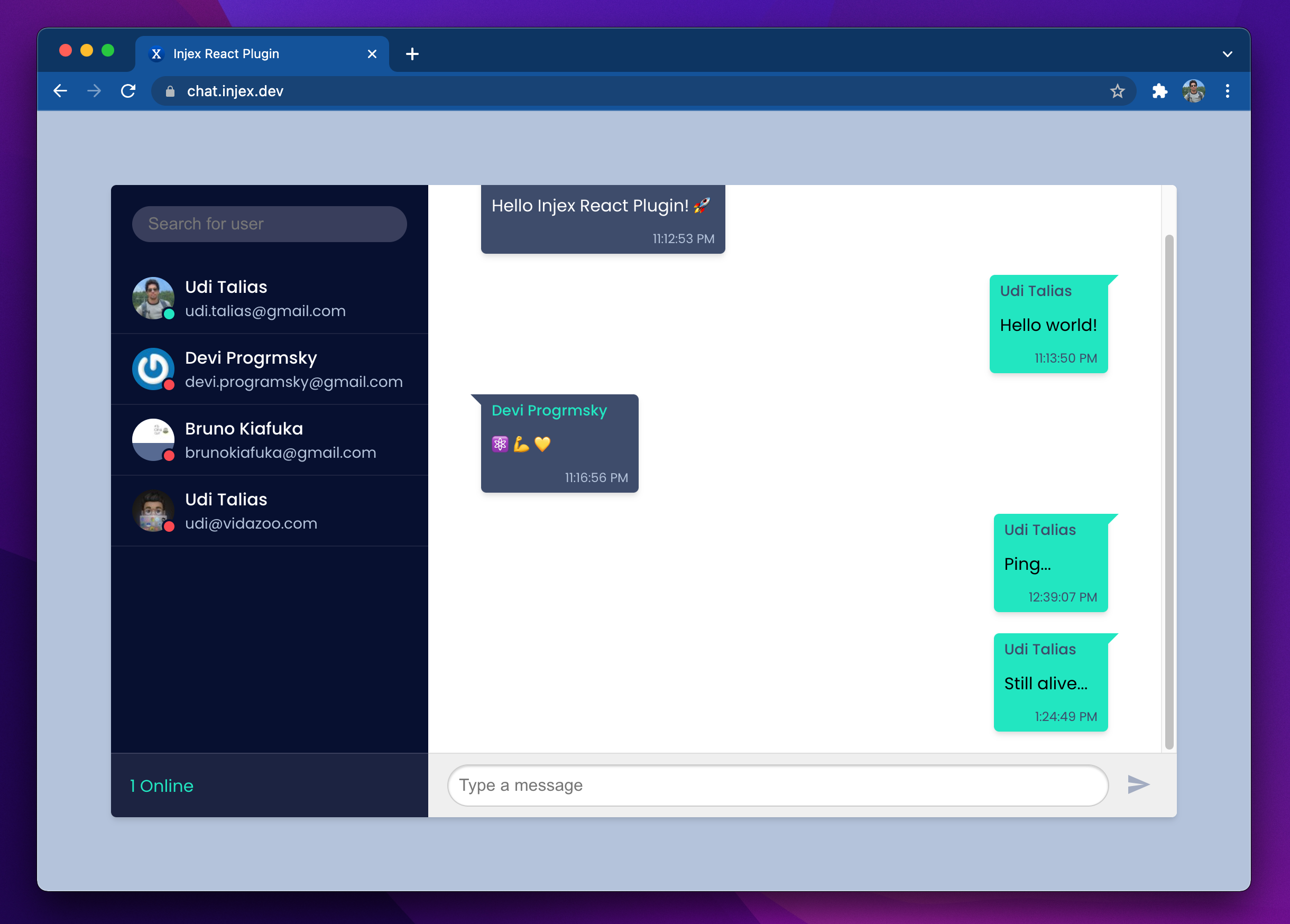This screenshot has width=1290, height=924.
Task: Reload the chat.injex.dev page
Action: pos(128,91)
